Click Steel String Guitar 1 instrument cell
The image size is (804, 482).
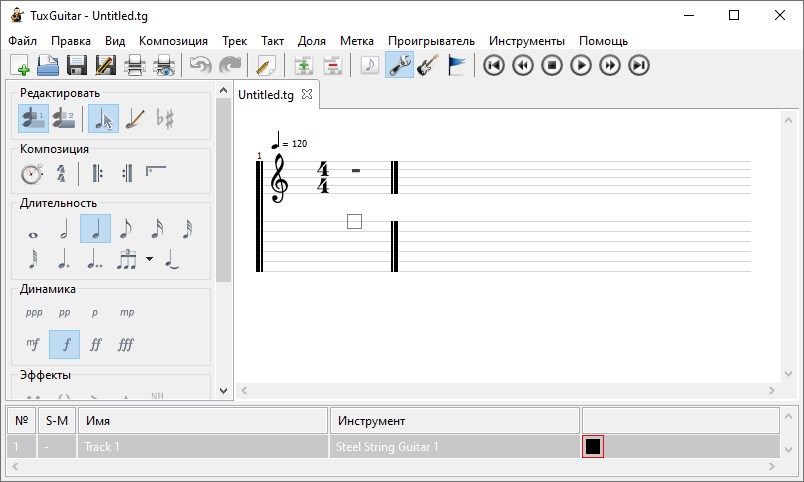tap(454, 447)
